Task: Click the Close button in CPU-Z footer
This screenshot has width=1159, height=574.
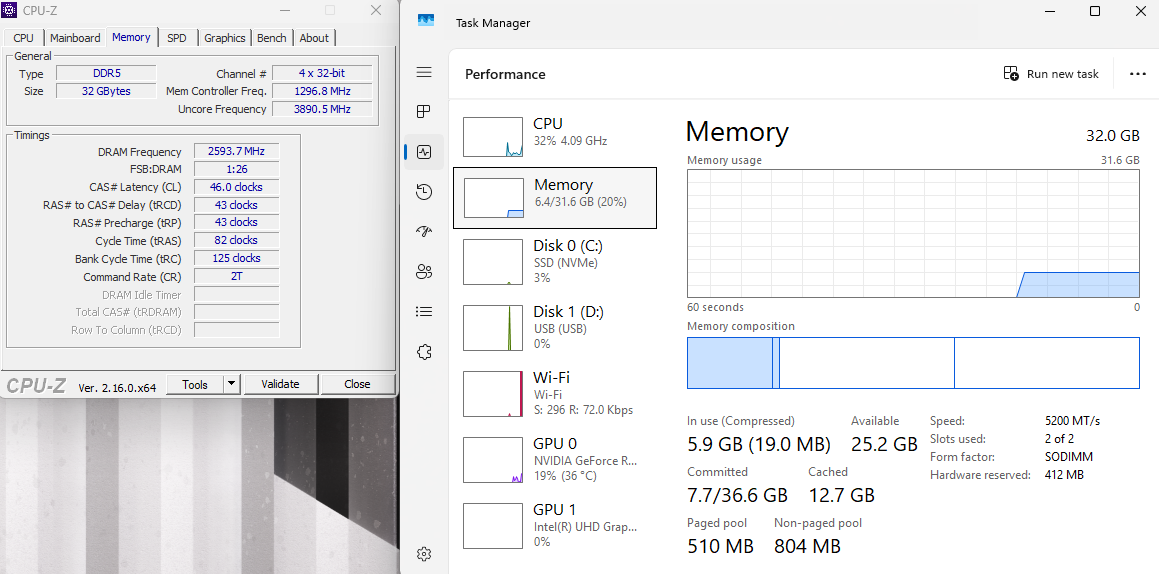Action: pos(357,384)
